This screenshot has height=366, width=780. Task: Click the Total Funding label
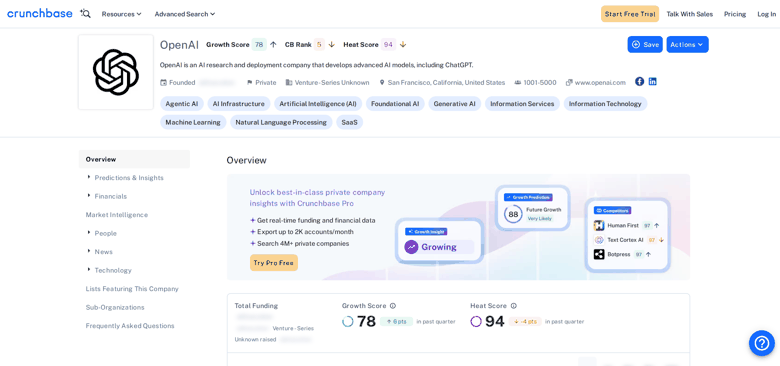256,306
